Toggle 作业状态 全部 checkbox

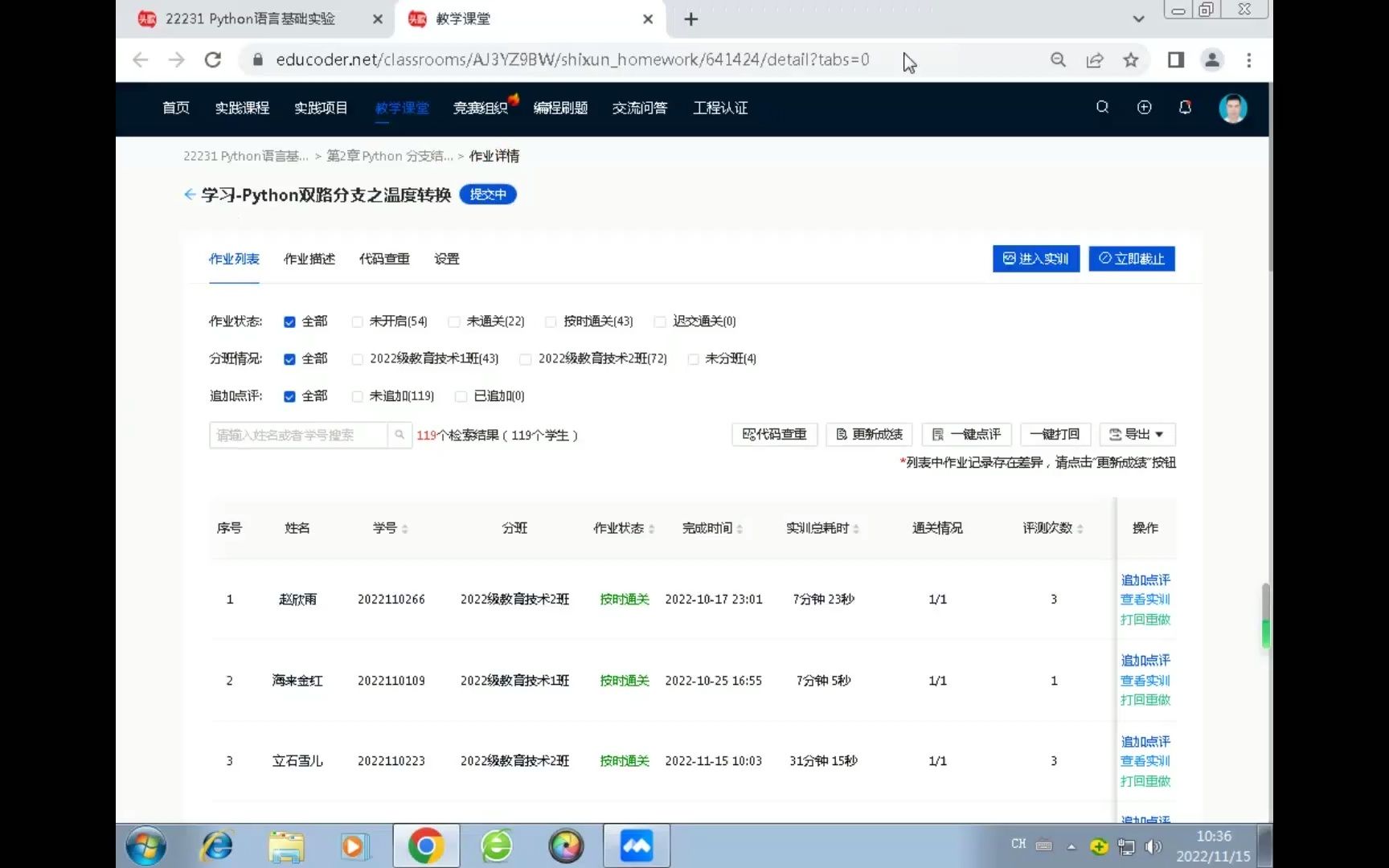tap(289, 322)
